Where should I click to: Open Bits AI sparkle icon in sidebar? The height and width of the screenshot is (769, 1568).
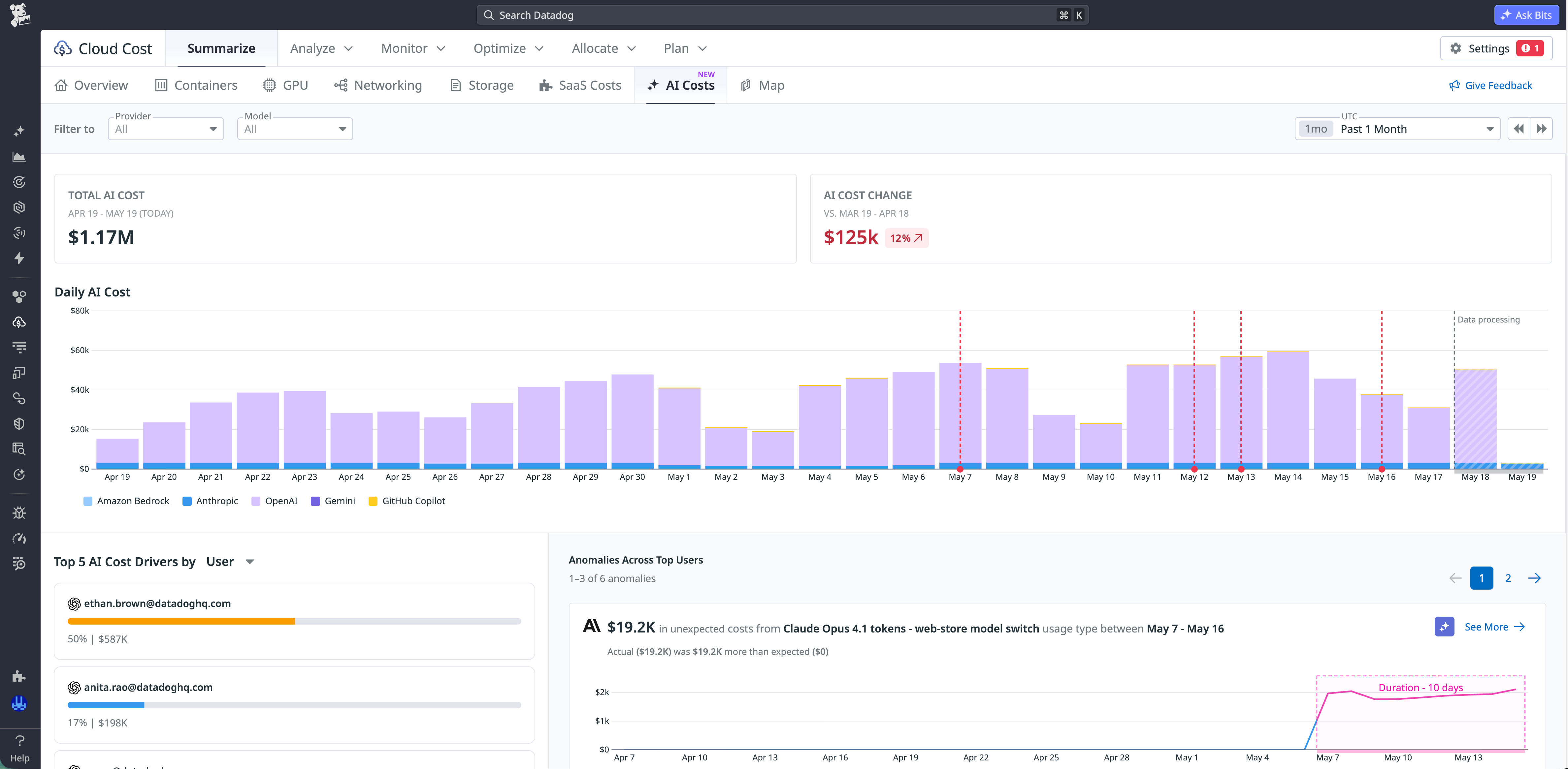(x=19, y=132)
